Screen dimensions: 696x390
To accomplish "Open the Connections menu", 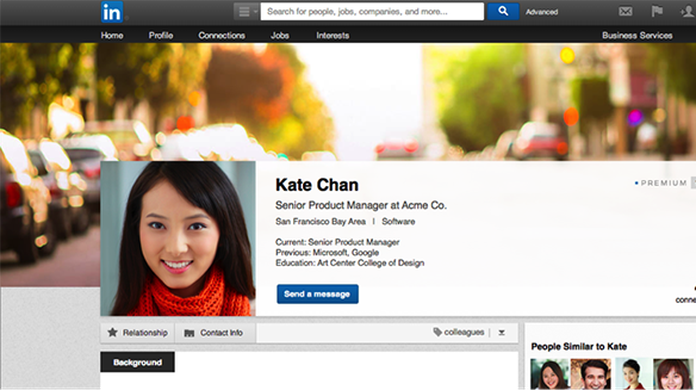I will click(221, 35).
